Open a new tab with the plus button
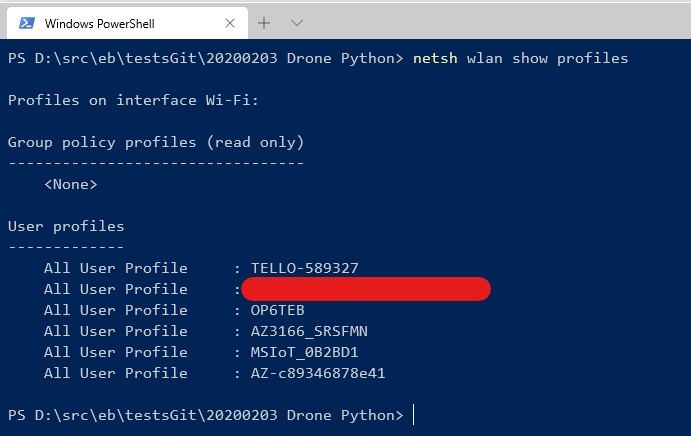The width and height of the screenshot is (691, 436). click(265, 22)
